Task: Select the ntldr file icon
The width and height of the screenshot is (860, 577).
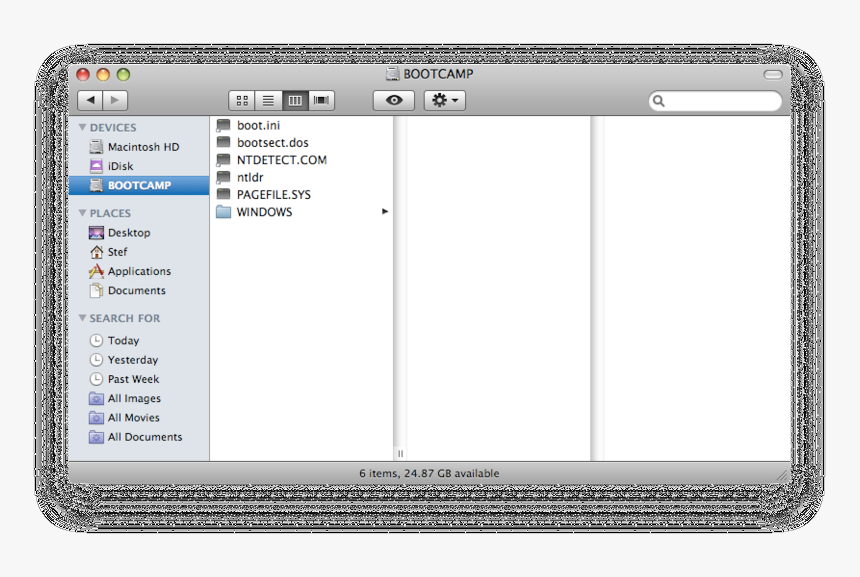Action: click(x=223, y=177)
